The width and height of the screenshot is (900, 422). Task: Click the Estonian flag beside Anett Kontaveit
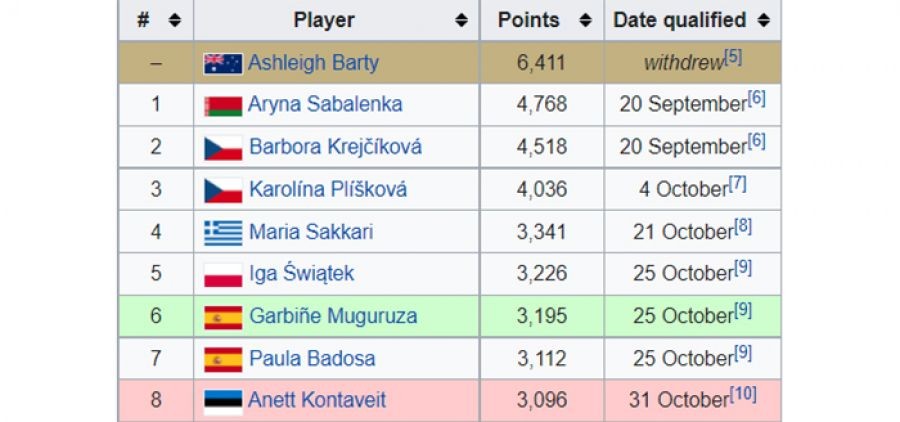pos(223,401)
